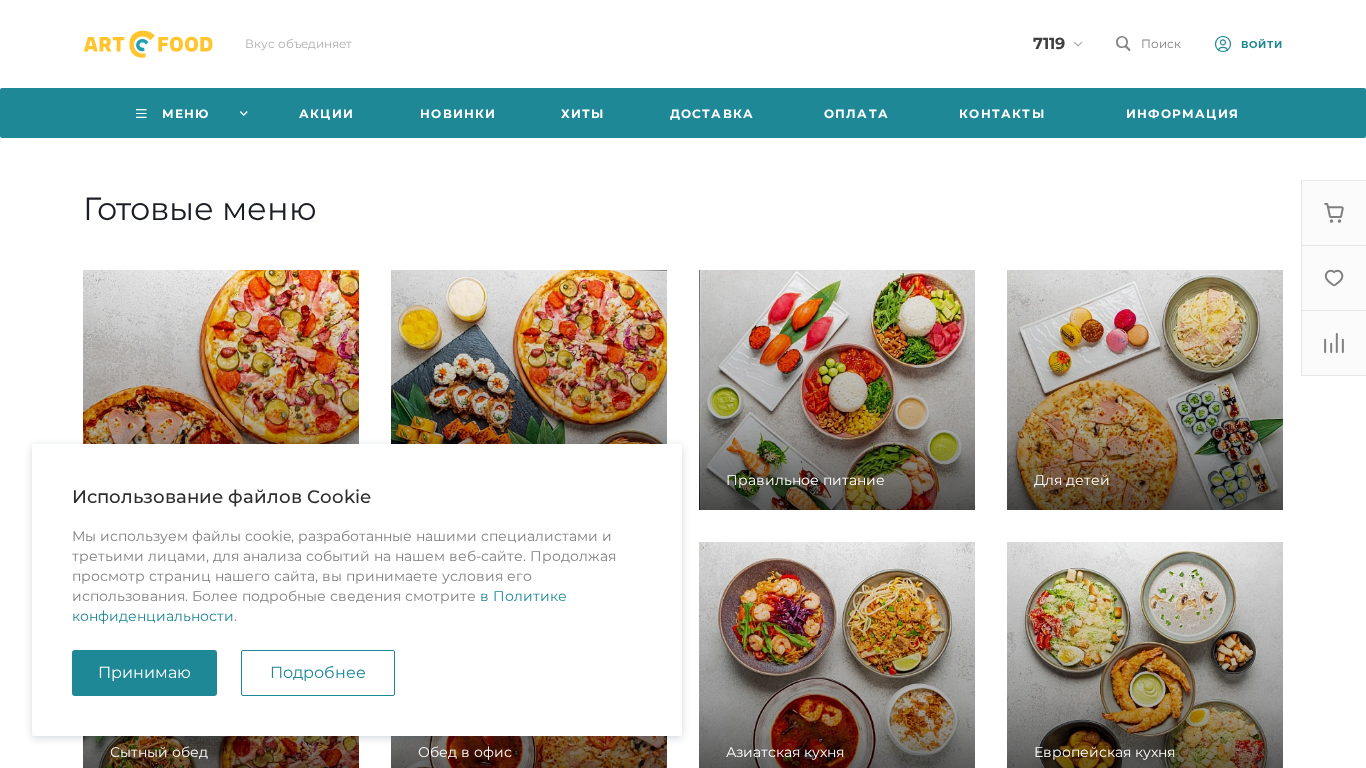Go to the Доставка section
The image size is (1366, 768).
(712, 114)
